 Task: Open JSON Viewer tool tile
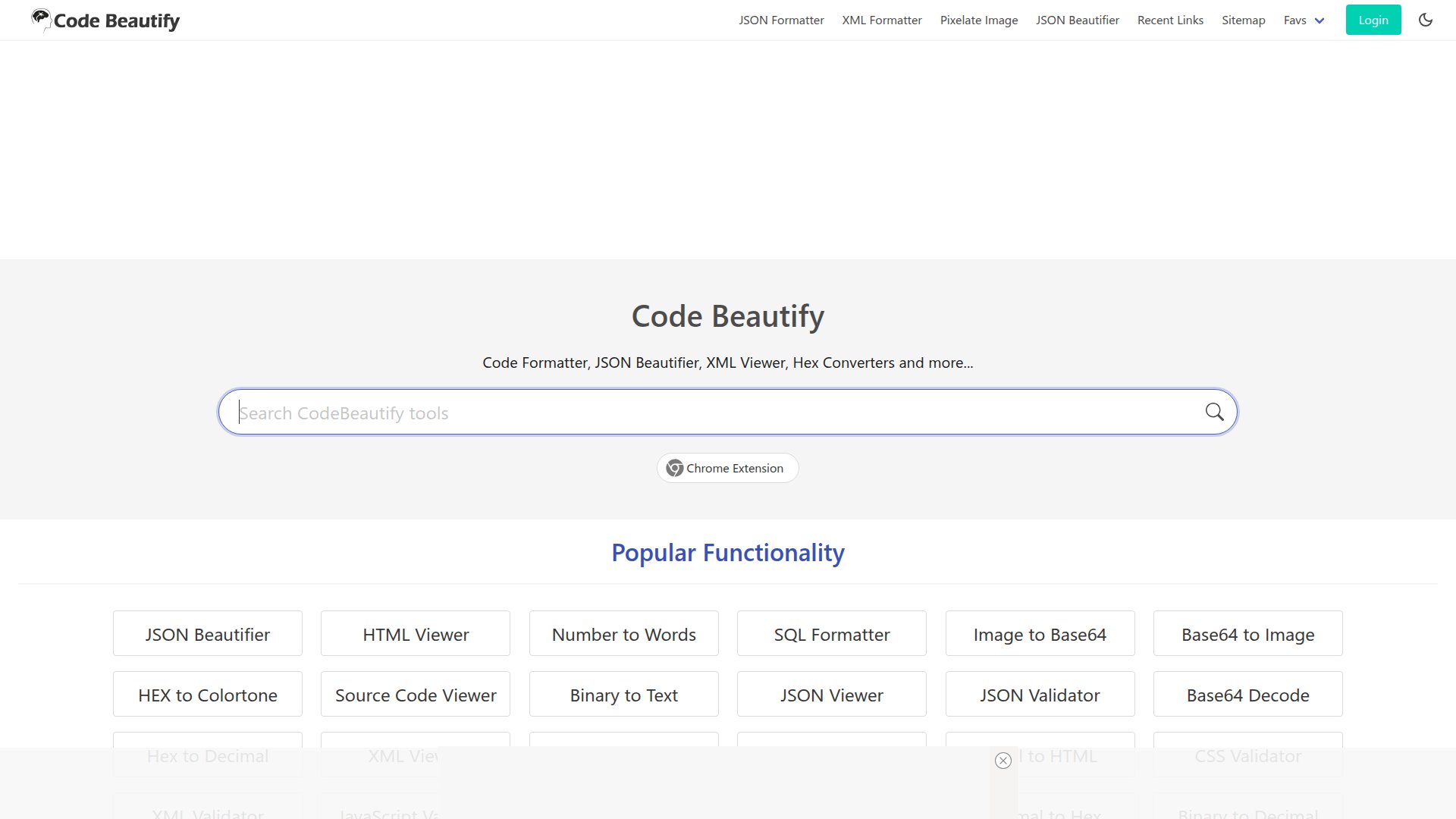tap(832, 694)
